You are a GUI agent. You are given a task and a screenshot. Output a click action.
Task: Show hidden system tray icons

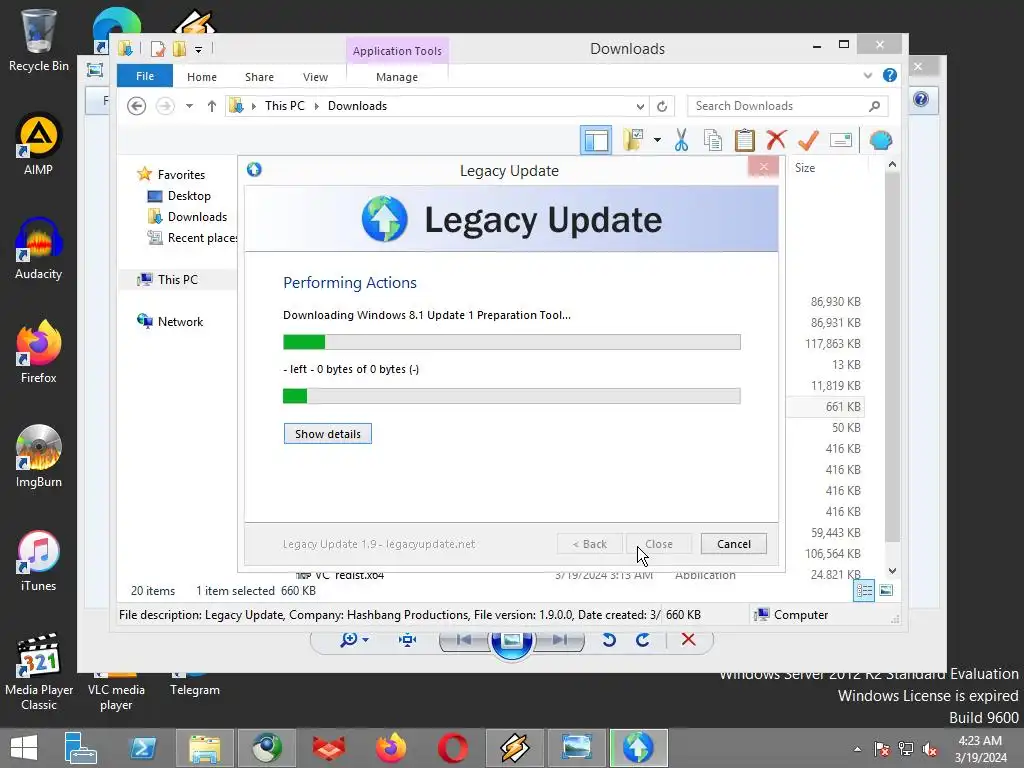[x=857, y=748]
